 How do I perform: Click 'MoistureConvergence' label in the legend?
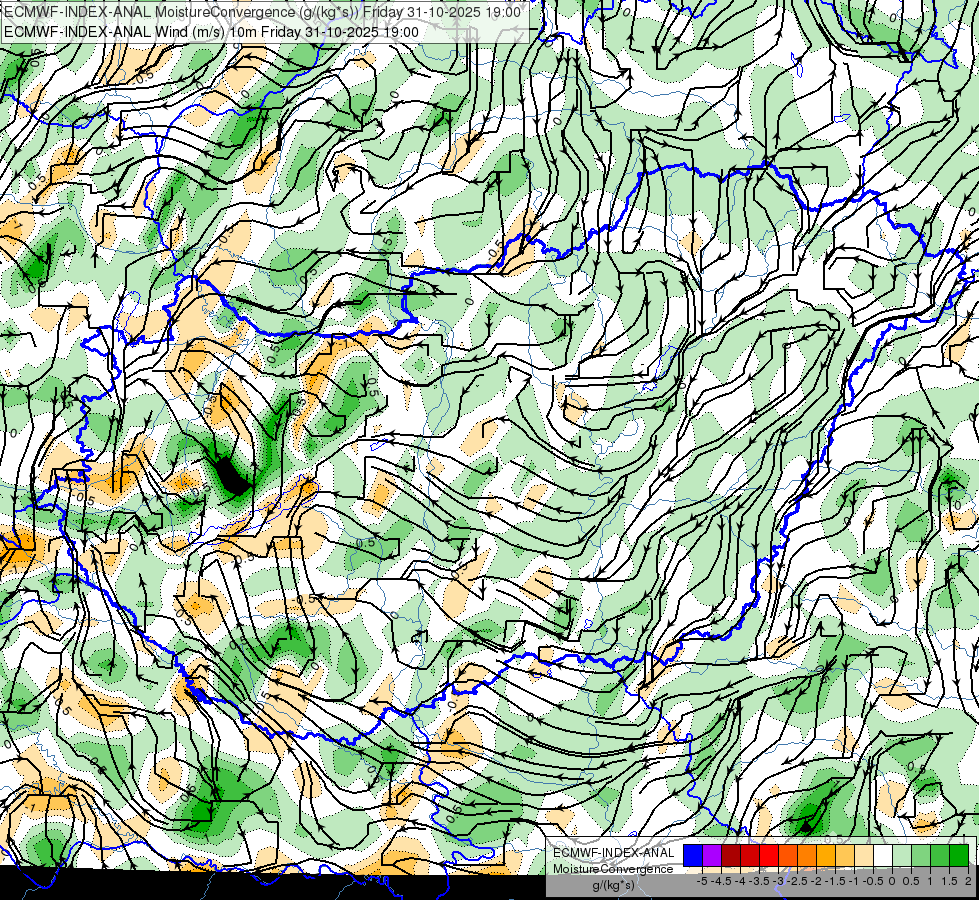pyautogui.click(x=613, y=869)
